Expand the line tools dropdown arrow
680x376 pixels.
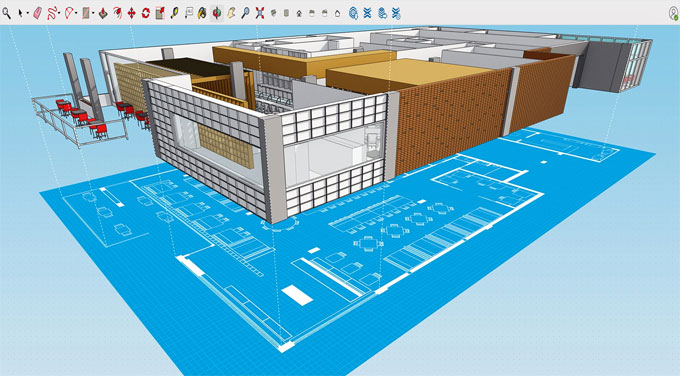pos(59,13)
